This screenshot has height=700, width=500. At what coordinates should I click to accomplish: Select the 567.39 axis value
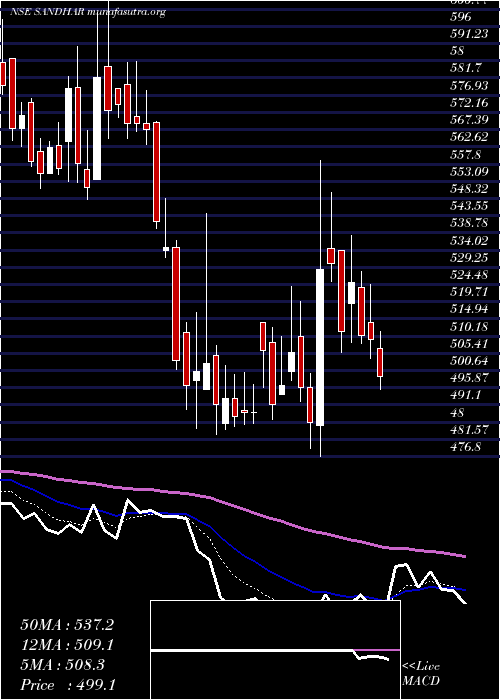[x=469, y=120]
